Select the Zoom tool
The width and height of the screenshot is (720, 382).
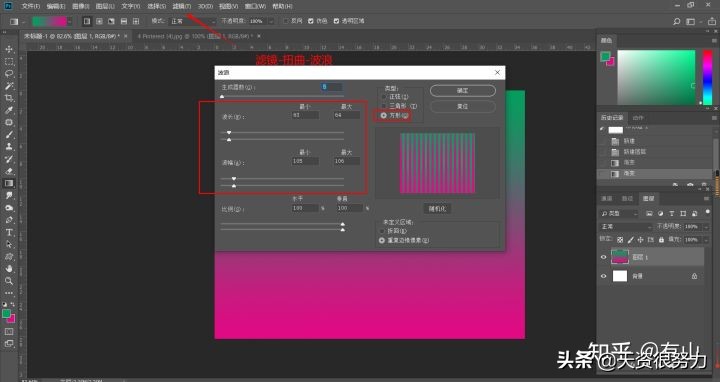coord(9,281)
